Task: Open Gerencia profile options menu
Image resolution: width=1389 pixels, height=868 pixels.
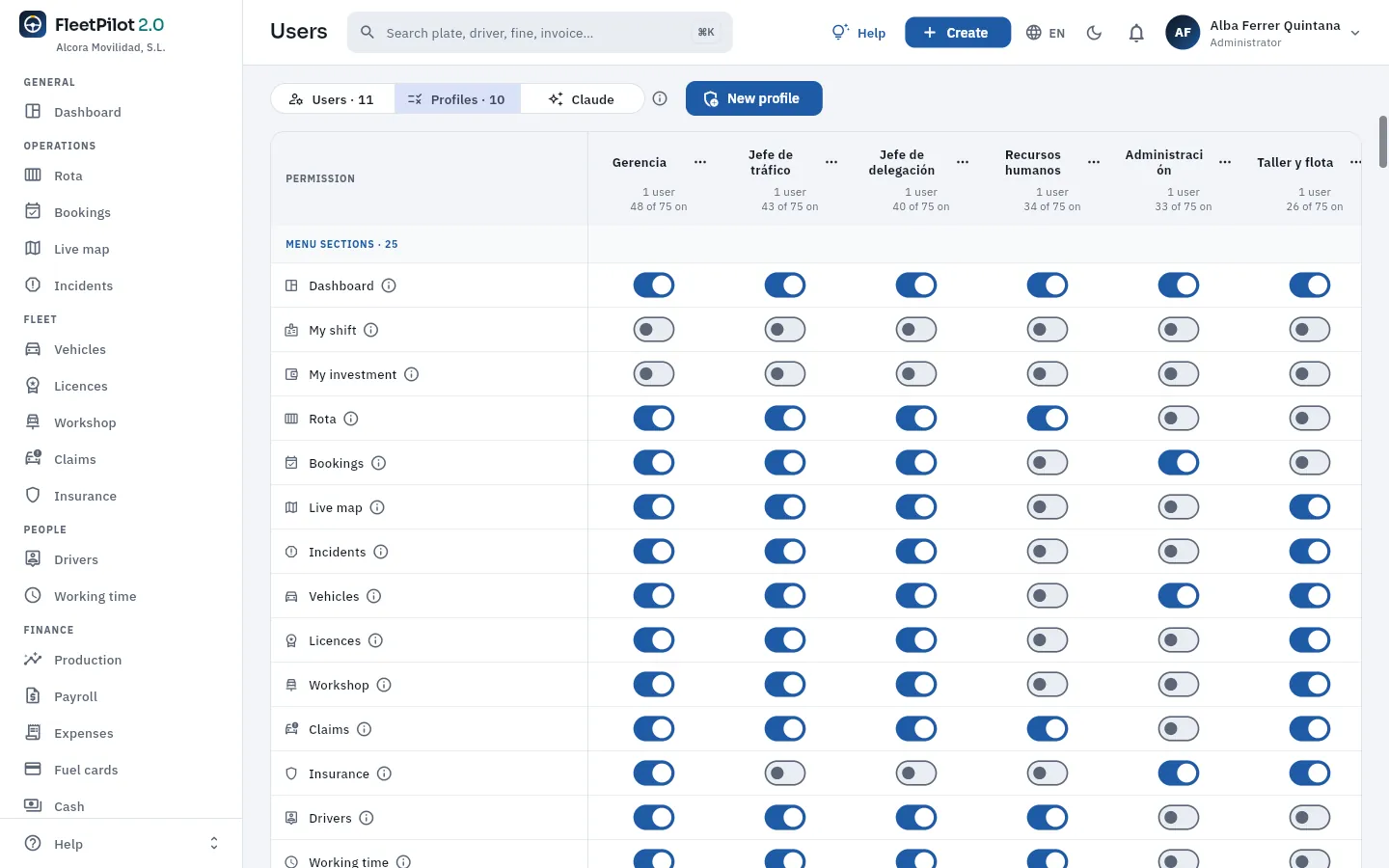Action: coord(700,162)
